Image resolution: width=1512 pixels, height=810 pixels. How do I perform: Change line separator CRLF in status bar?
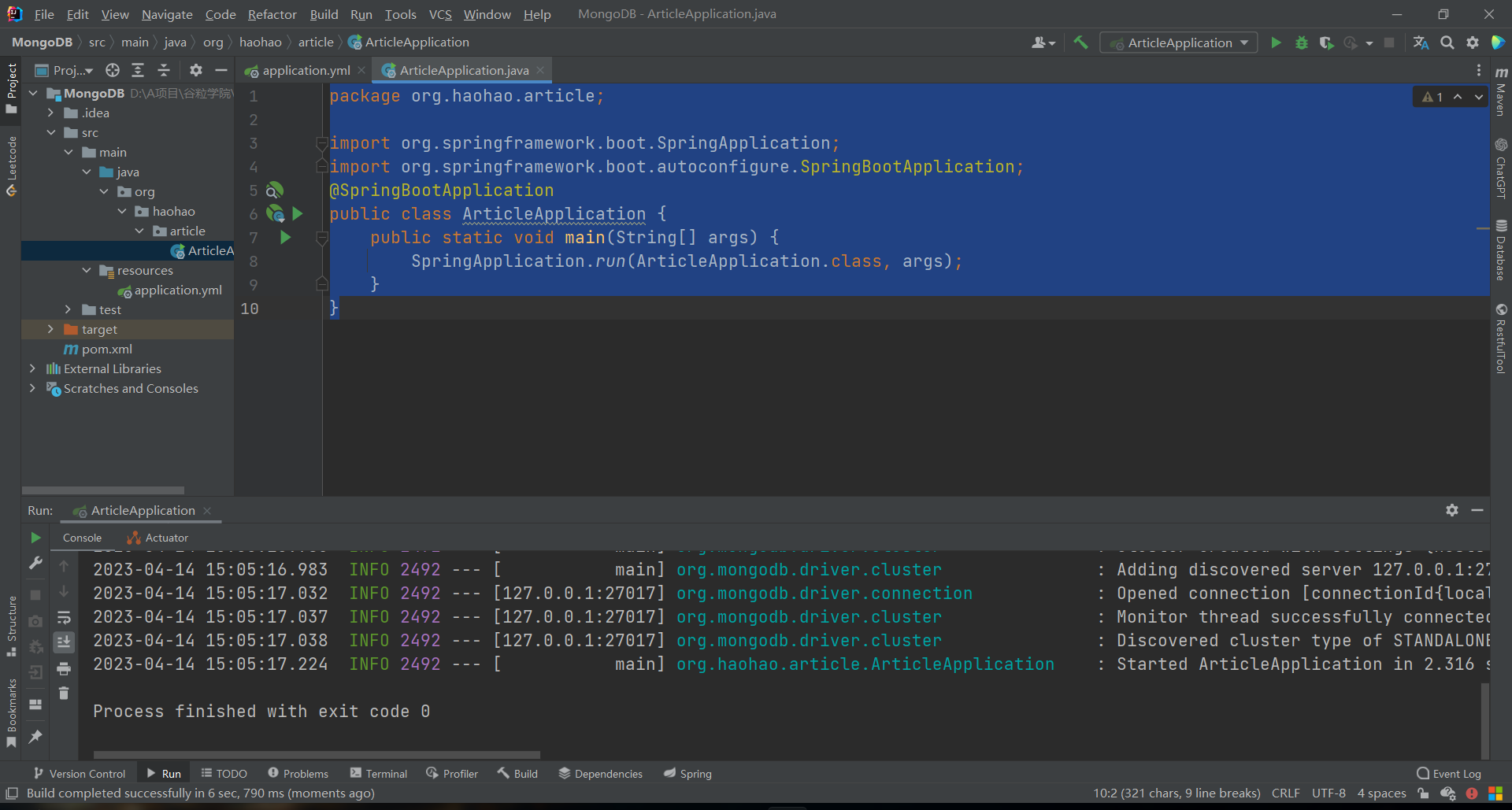pos(1285,793)
